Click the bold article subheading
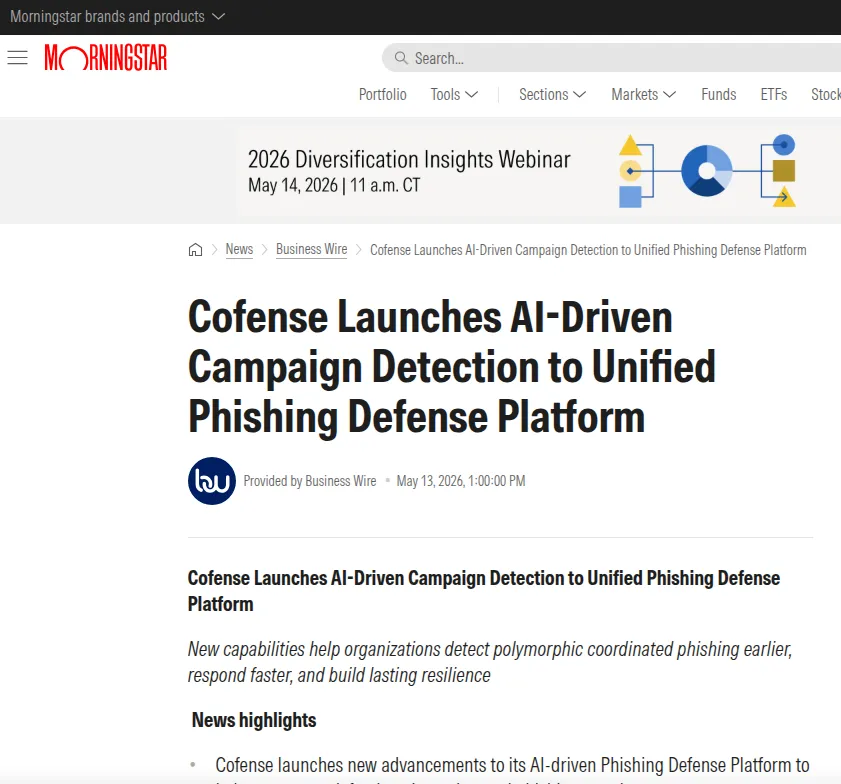The image size is (841, 784). click(484, 591)
